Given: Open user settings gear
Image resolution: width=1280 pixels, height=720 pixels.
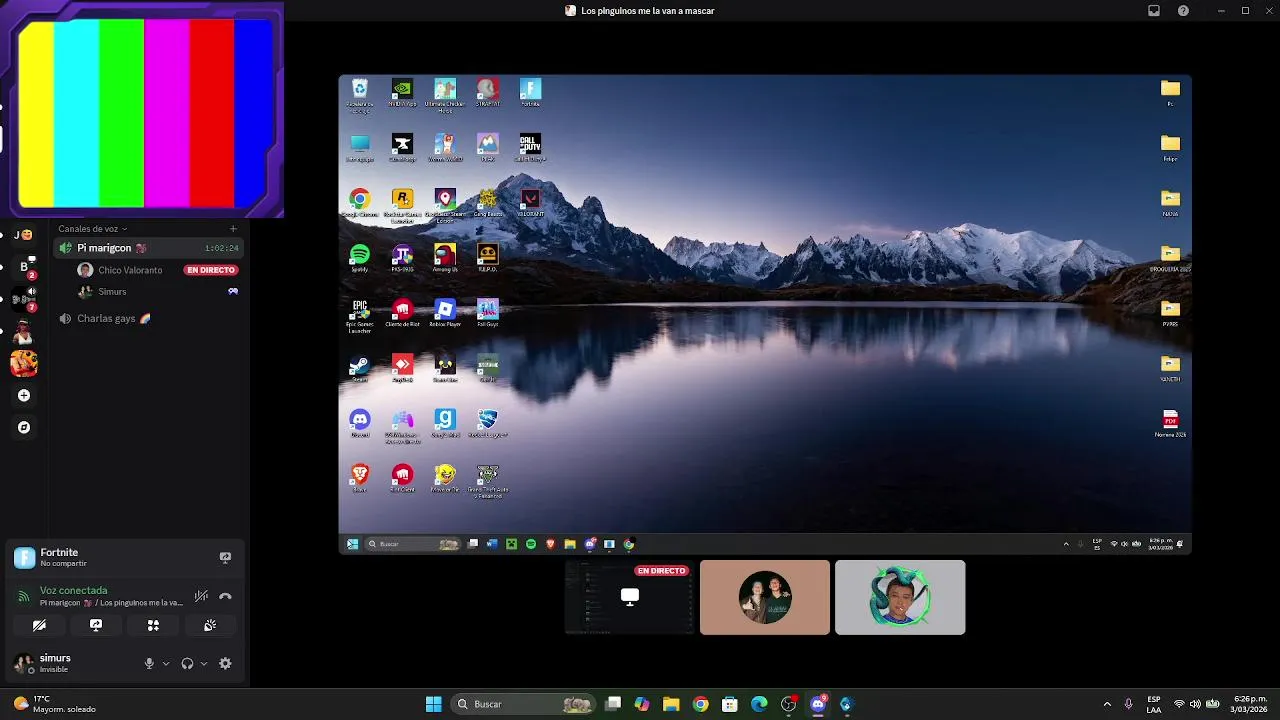Looking at the screenshot, I should (x=225, y=663).
